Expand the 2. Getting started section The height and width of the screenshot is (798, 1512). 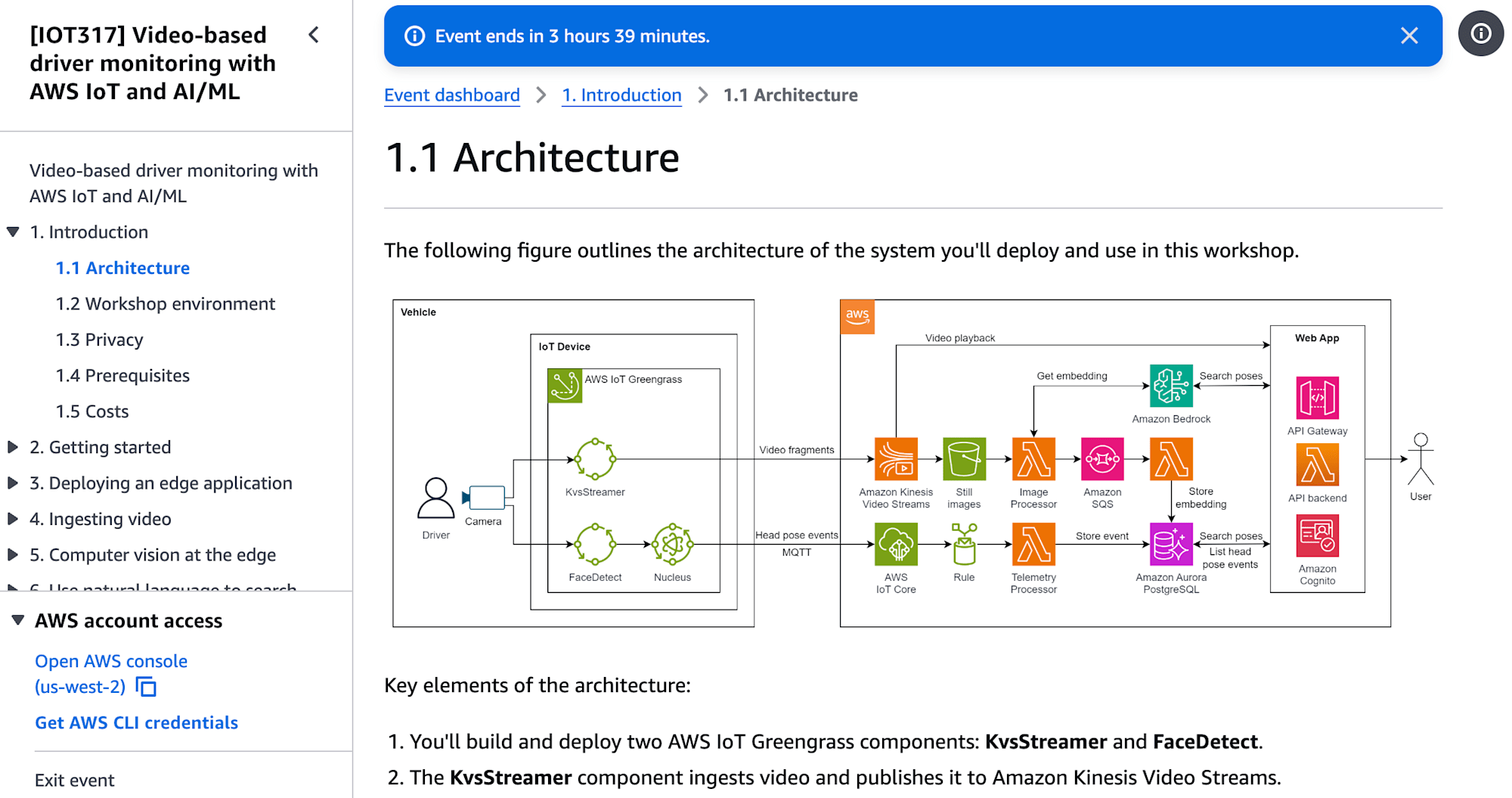coord(13,447)
